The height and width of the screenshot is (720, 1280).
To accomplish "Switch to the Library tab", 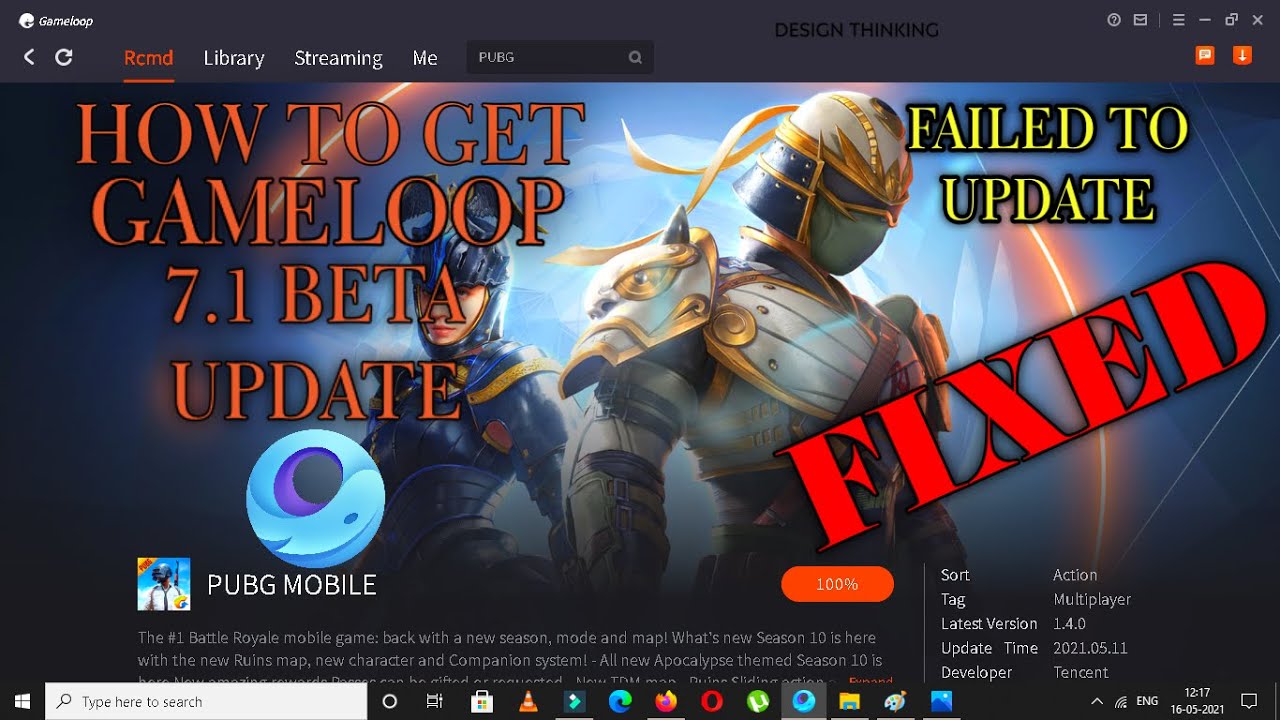I will coord(234,58).
